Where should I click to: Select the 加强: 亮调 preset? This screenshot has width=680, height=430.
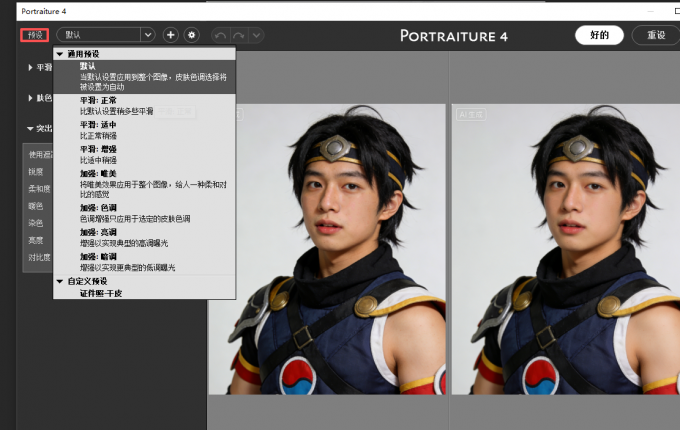pos(144,237)
